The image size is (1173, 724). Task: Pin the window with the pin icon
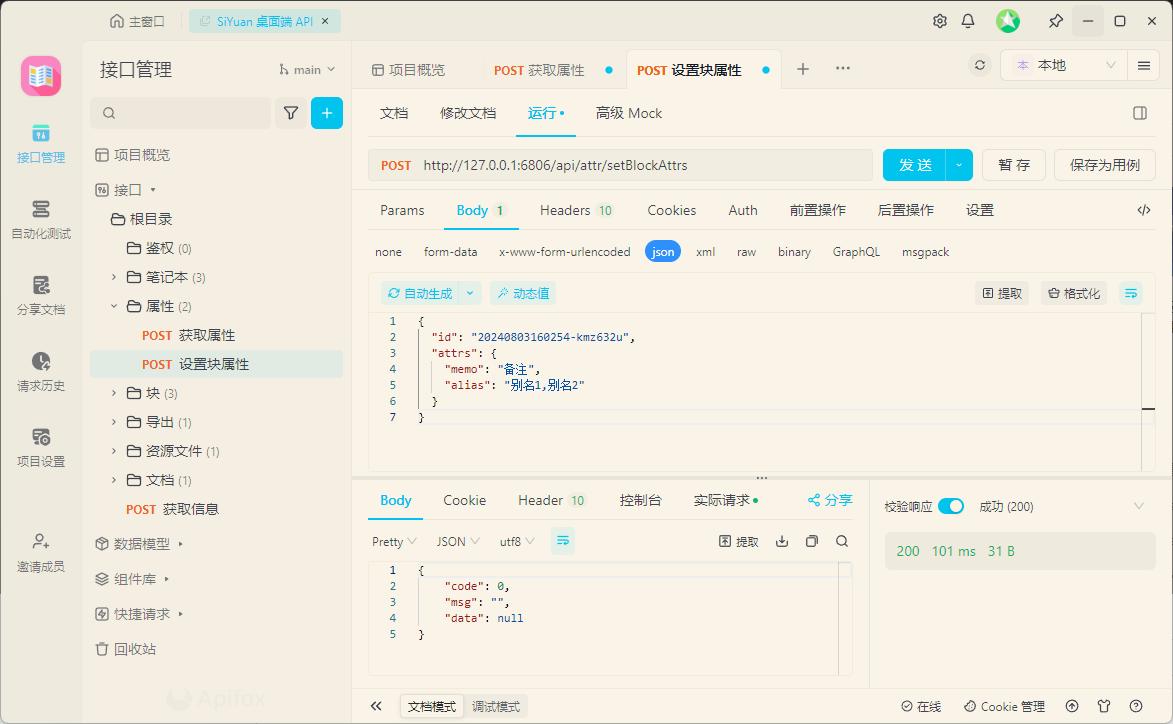pos(1056,21)
